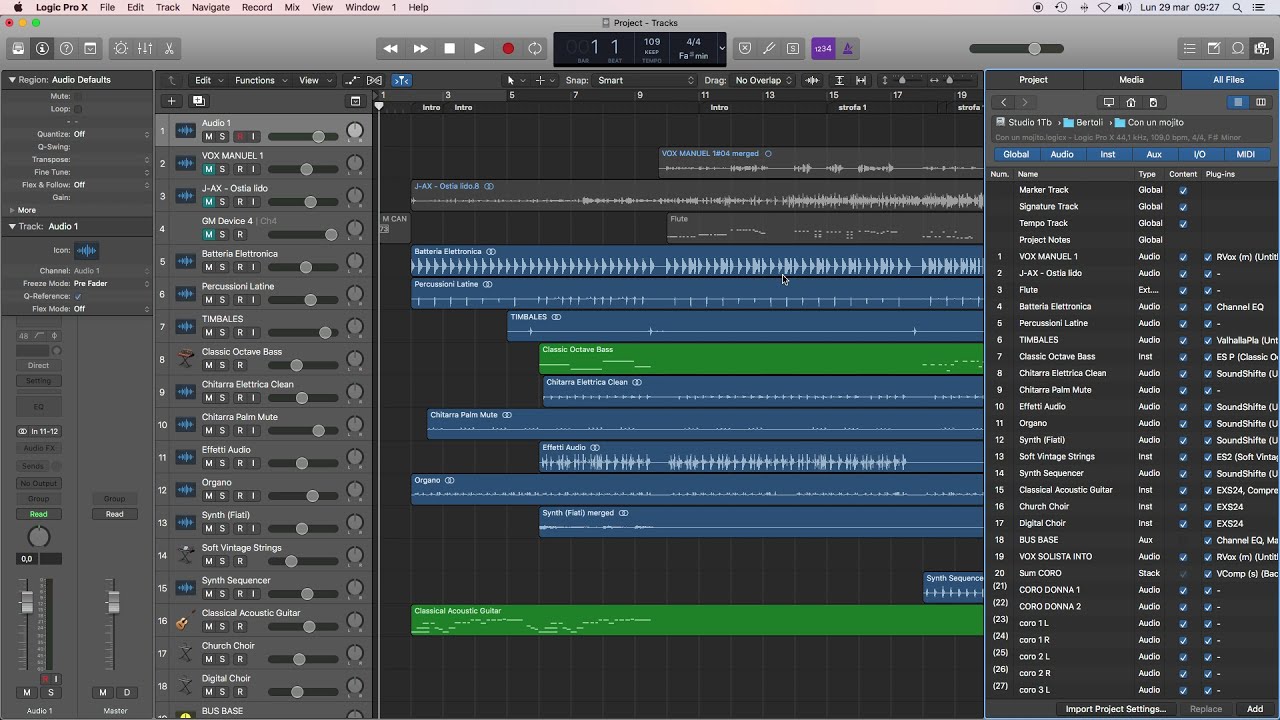Toggle the Metronome click icon
1280x720 pixels.
tap(847, 48)
